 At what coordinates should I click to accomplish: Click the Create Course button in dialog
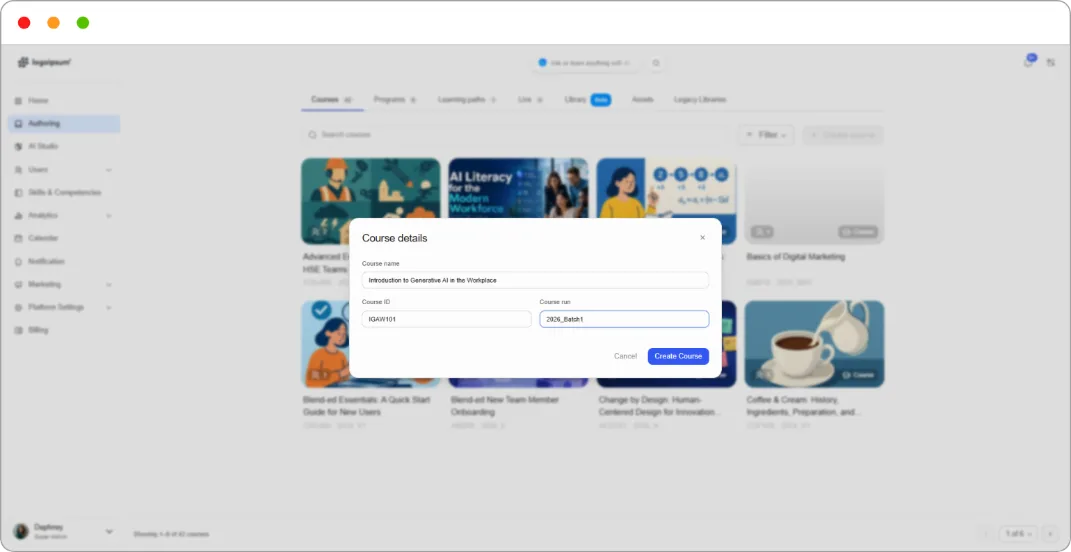pyautogui.click(x=678, y=356)
